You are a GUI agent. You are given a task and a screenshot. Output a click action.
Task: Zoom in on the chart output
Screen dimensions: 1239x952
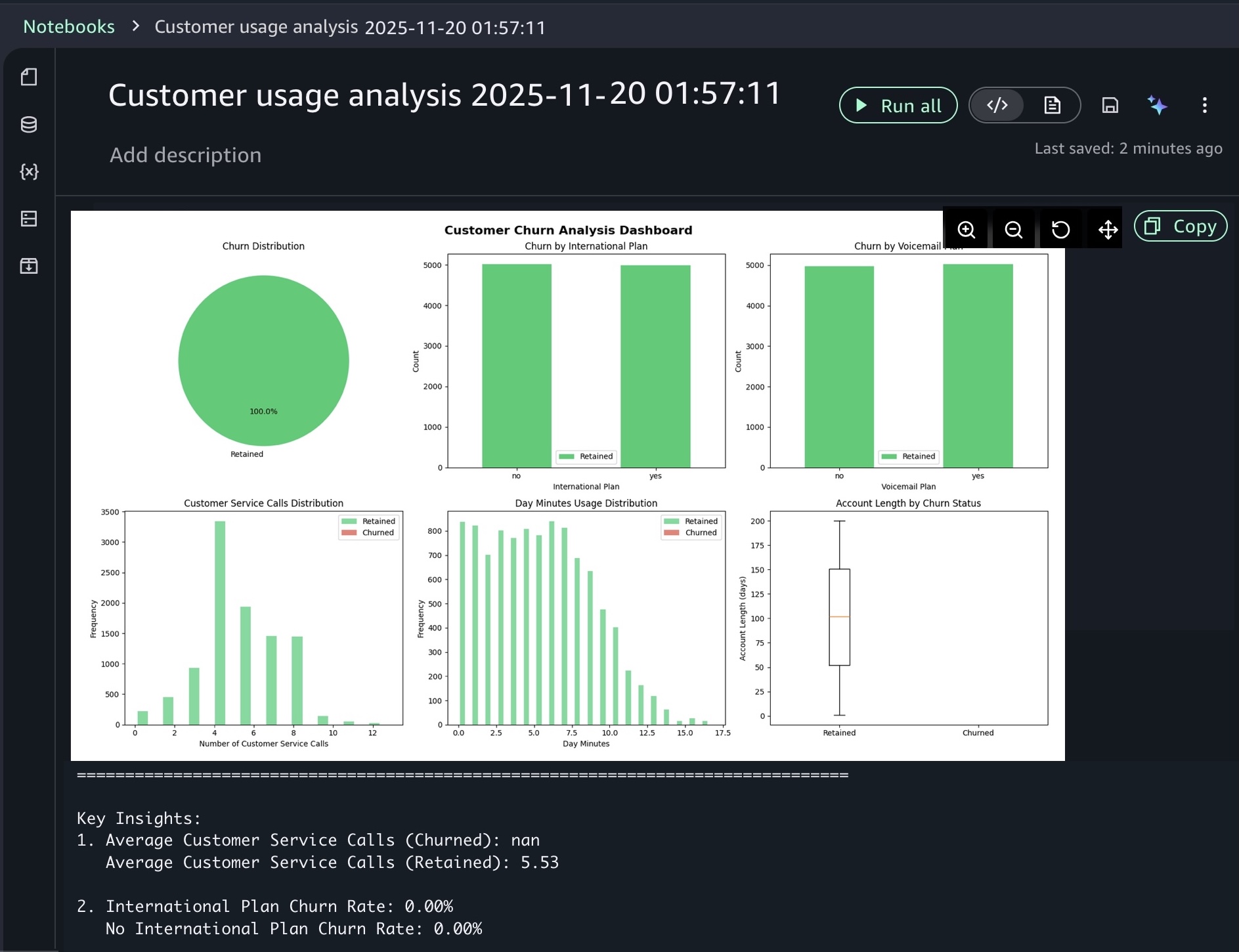(x=966, y=229)
